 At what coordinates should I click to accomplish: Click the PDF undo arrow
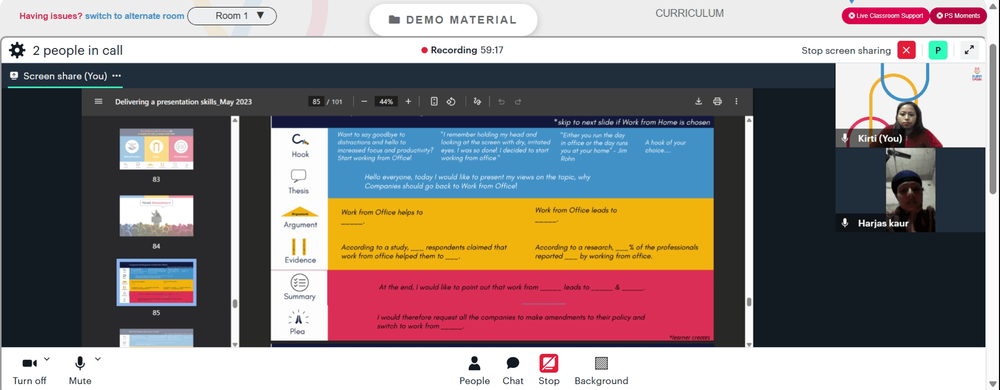(501, 101)
